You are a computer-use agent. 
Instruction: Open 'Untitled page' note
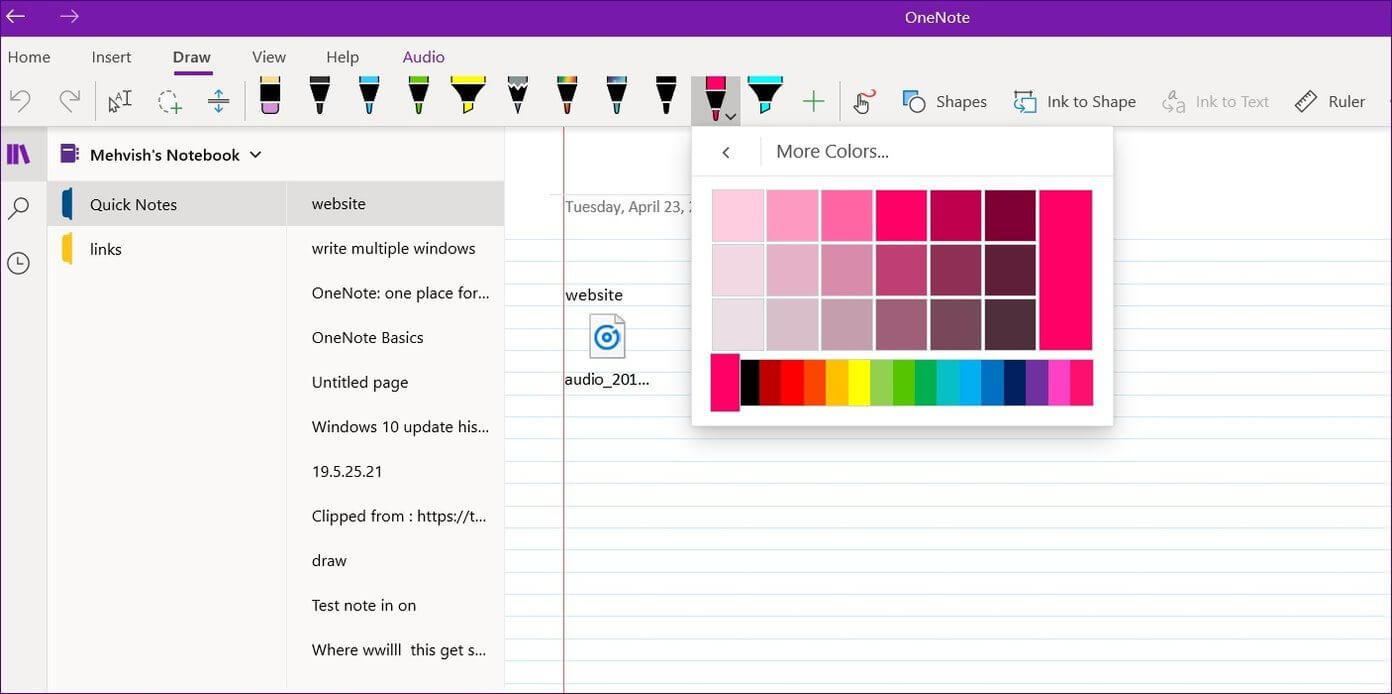pyautogui.click(x=395, y=382)
